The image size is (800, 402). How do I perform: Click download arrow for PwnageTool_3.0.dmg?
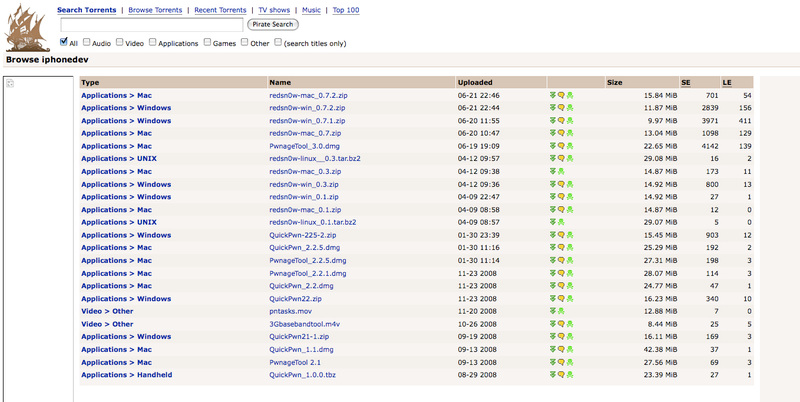(x=553, y=146)
